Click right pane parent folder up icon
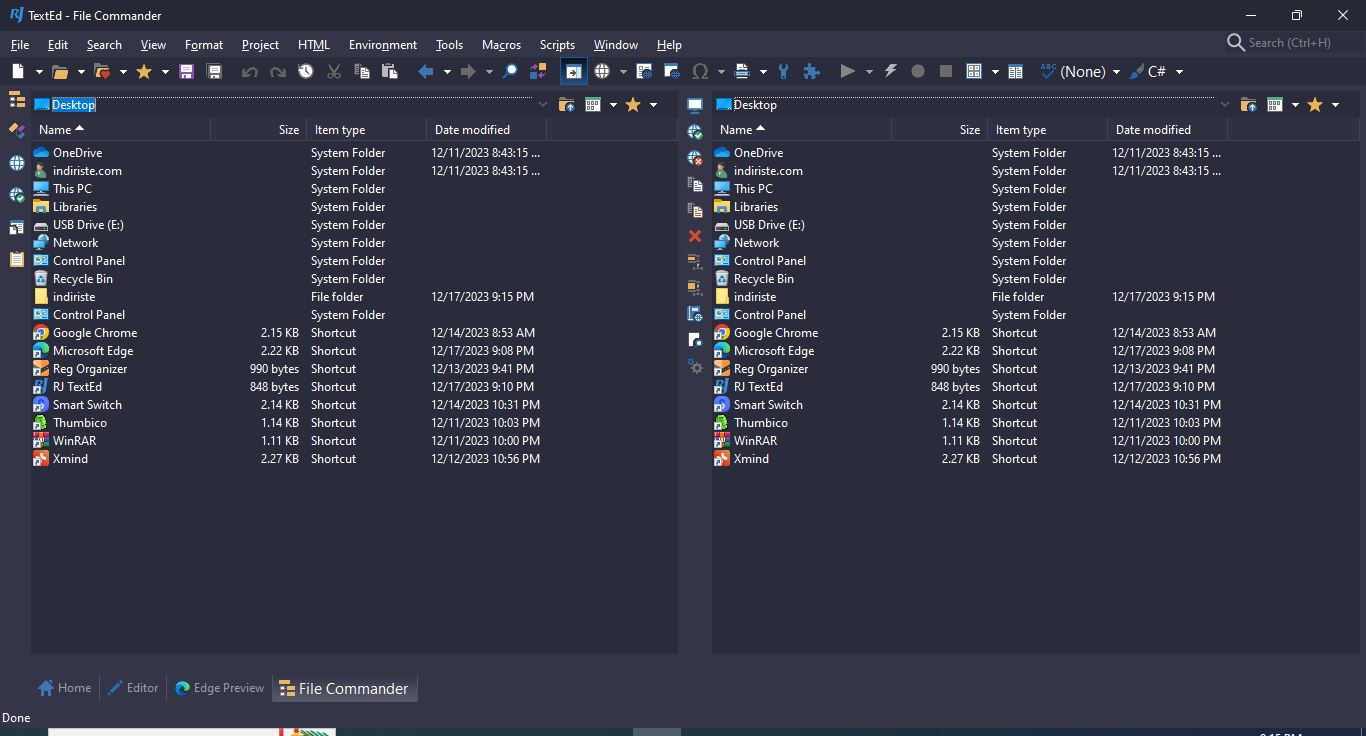1366x736 pixels. click(1248, 105)
